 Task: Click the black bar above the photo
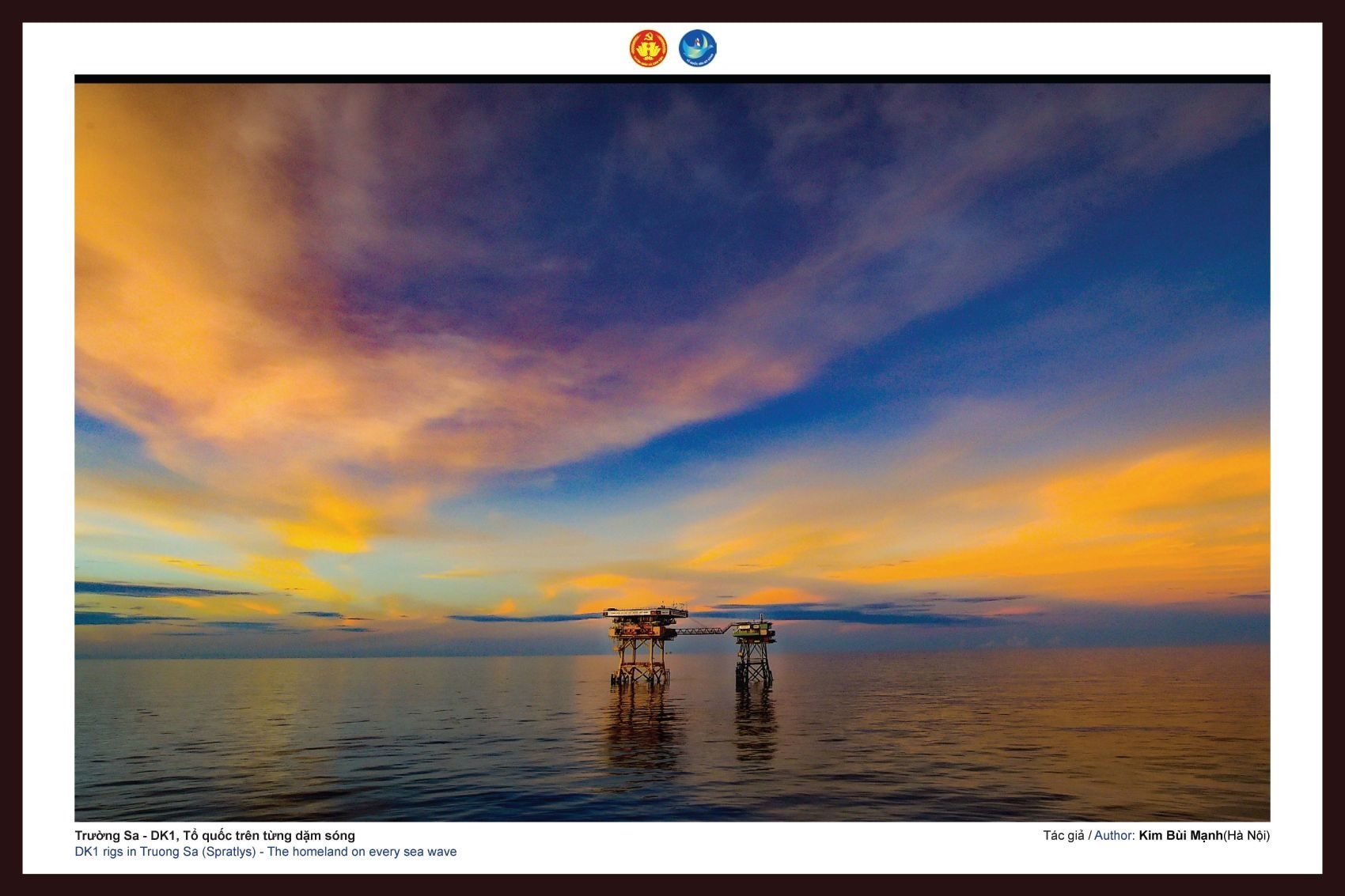click(x=672, y=78)
